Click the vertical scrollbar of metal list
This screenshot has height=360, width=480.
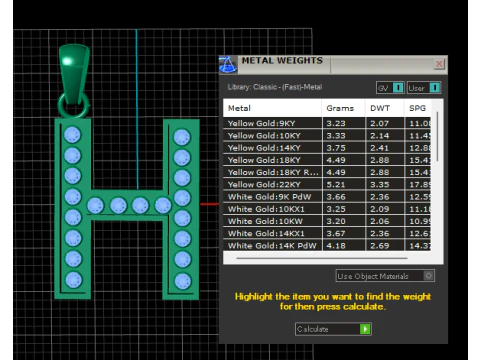click(x=437, y=137)
